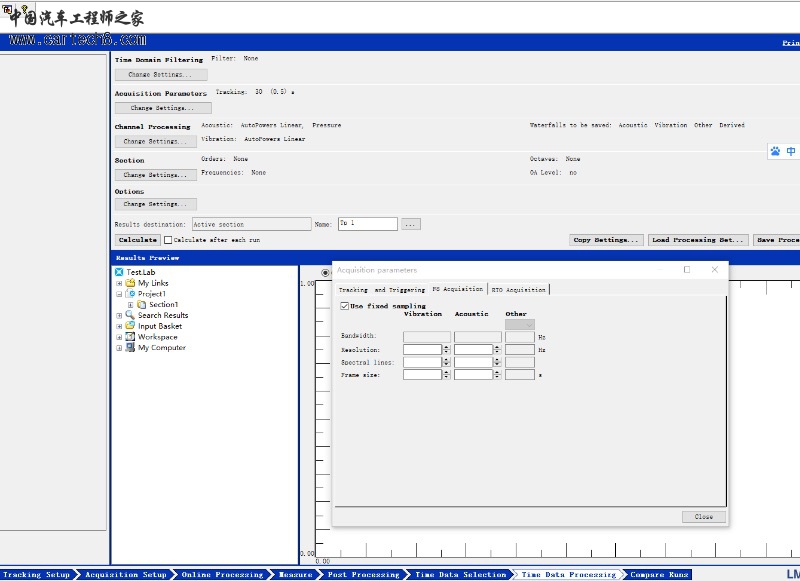
Task: Change Section settings
Action: [156, 174]
